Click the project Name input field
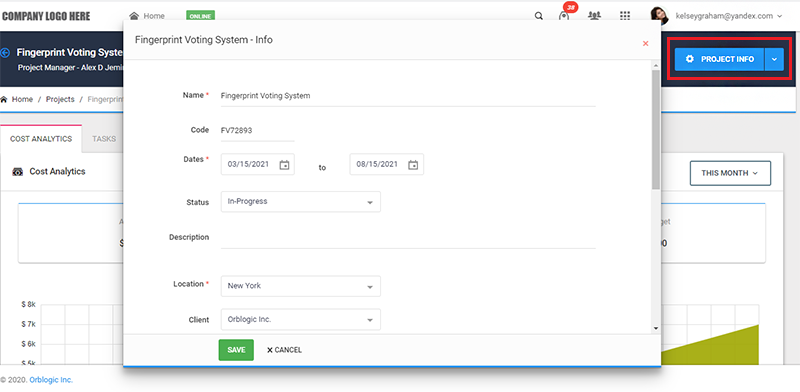The image size is (800, 392). (x=408, y=96)
